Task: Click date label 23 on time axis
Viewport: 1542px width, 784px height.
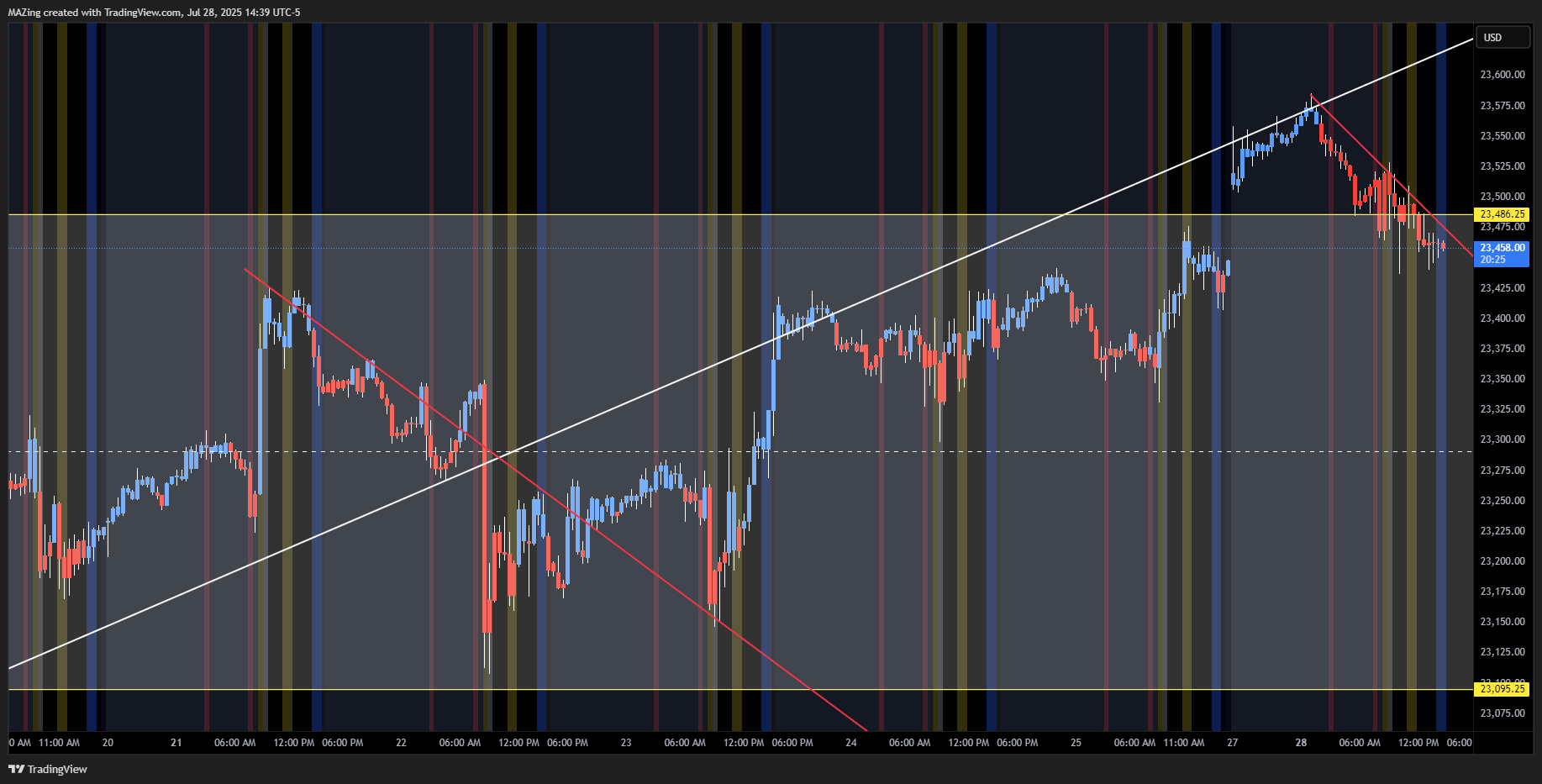Action: tap(626, 743)
